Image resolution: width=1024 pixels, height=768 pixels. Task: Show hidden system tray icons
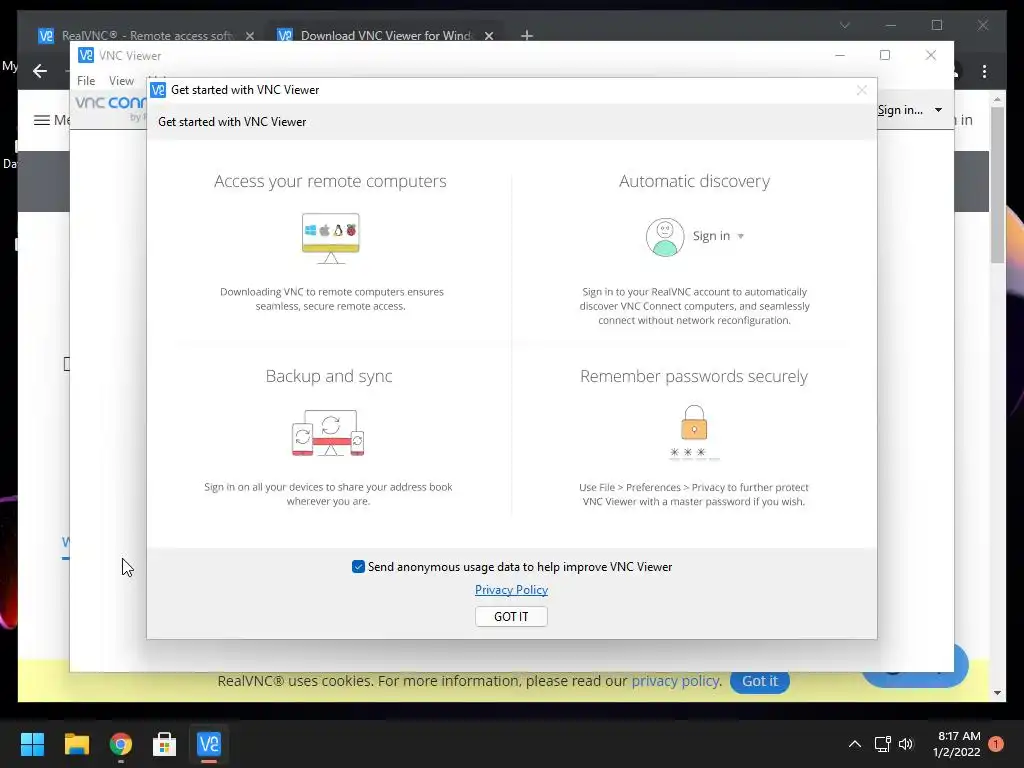(854, 744)
